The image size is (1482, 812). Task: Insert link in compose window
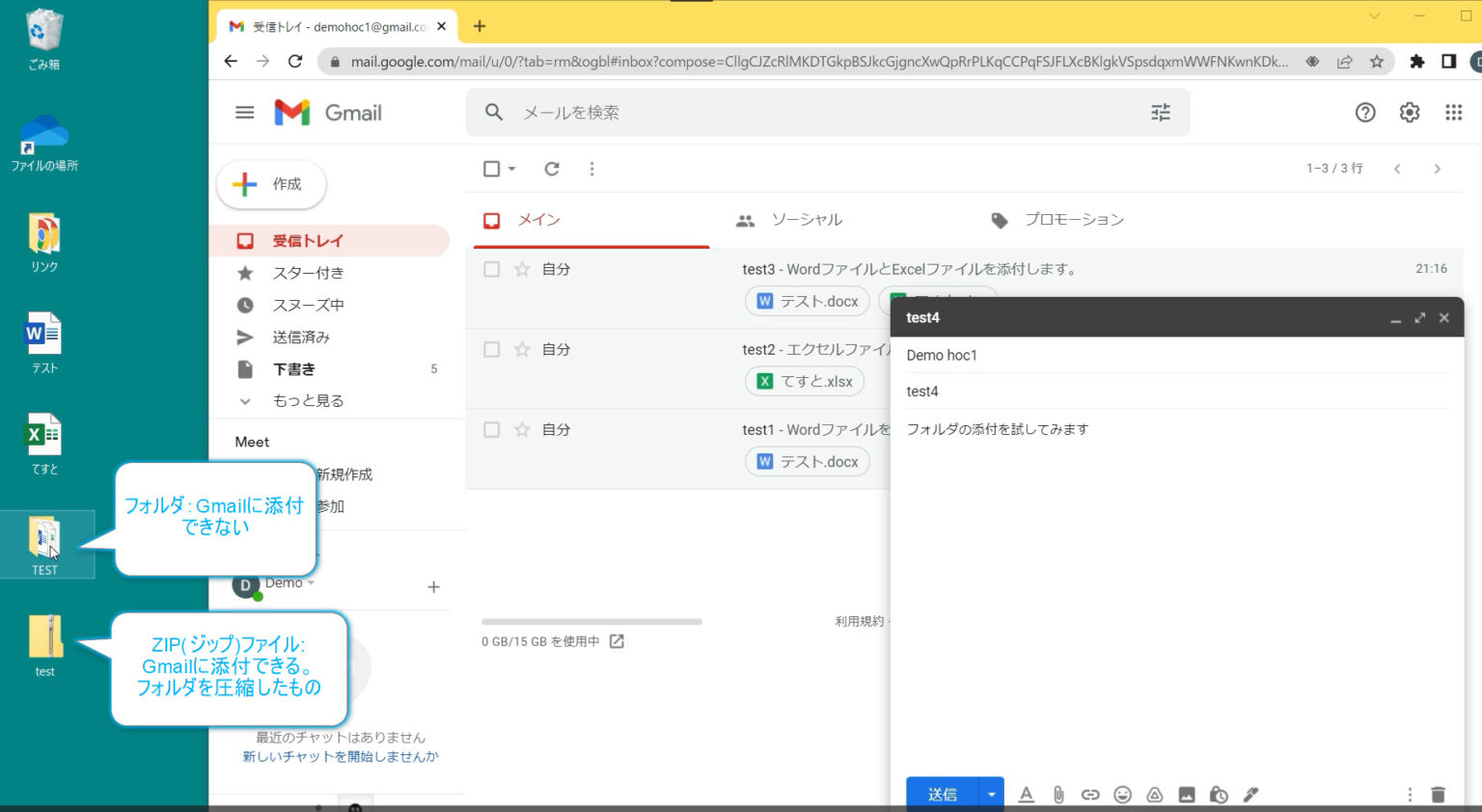tap(1090, 795)
